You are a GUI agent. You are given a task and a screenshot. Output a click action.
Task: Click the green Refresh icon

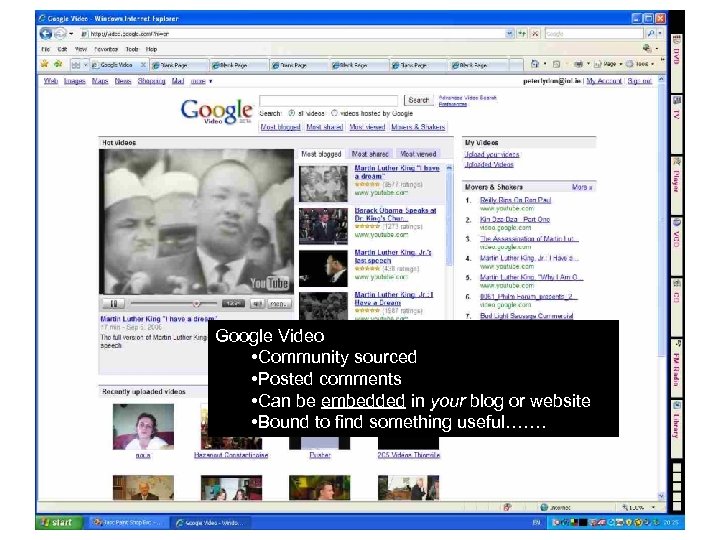[522, 34]
